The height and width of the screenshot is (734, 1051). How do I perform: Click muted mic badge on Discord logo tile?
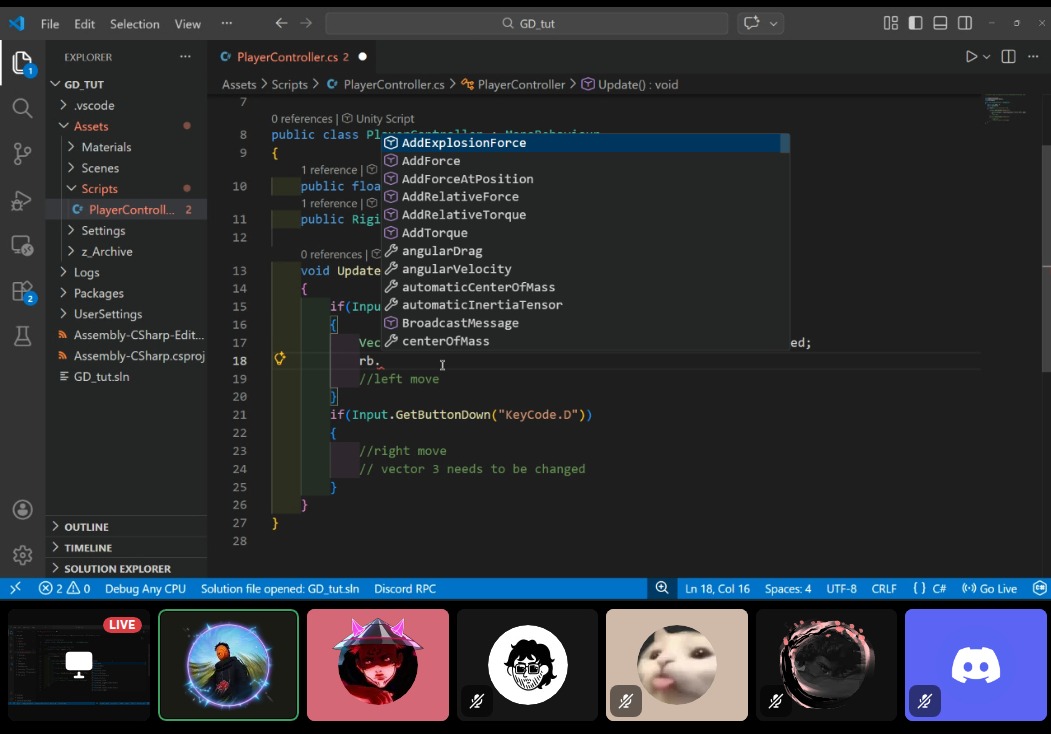coord(925,702)
